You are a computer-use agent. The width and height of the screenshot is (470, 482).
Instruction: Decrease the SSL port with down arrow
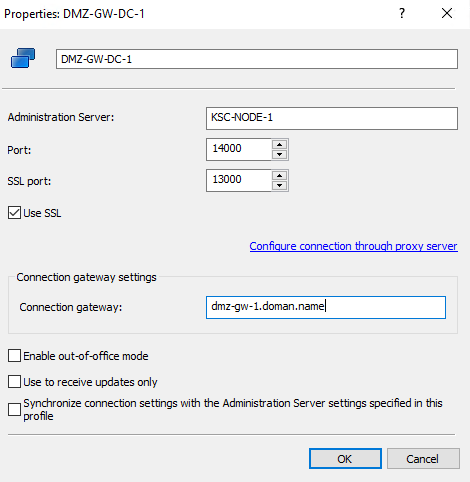pyautogui.click(x=279, y=186)
